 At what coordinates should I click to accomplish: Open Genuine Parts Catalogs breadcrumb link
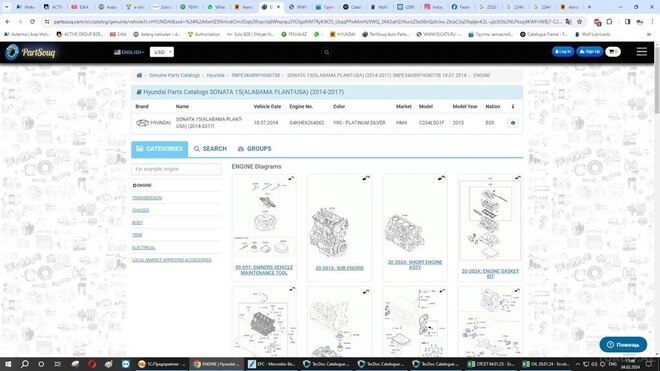[x=174, y=75]
